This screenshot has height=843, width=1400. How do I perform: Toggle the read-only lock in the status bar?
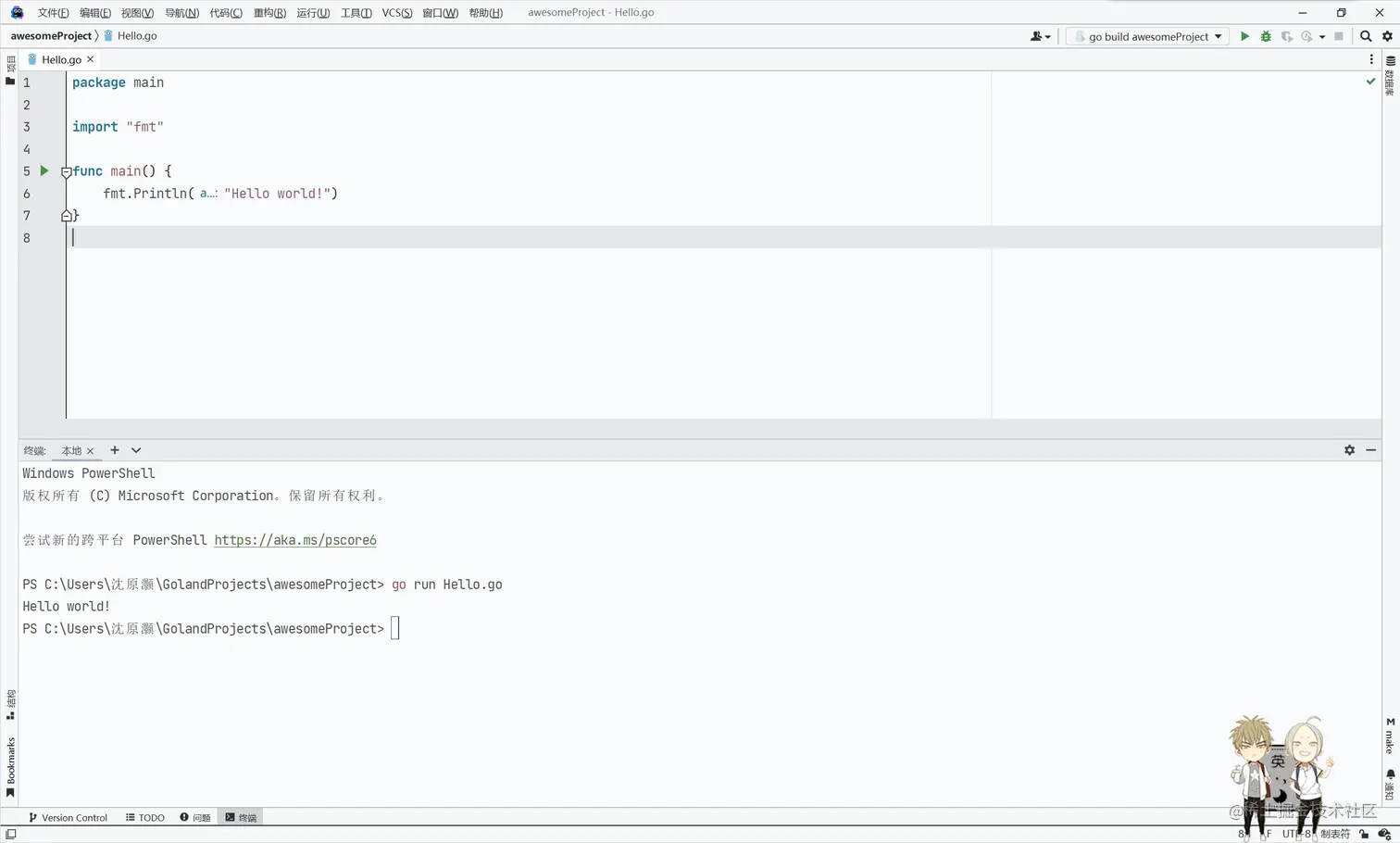pyautogui.click(x=1364, y=834)
